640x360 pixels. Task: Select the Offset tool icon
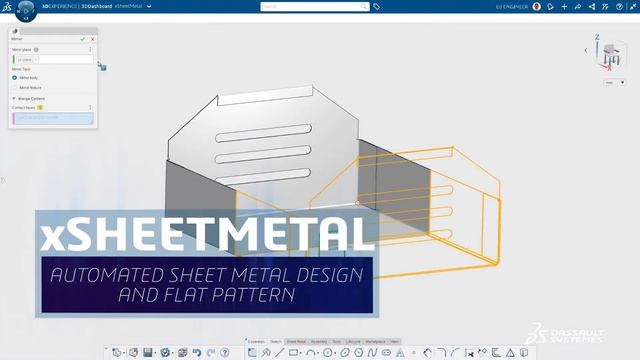point(496,352)
